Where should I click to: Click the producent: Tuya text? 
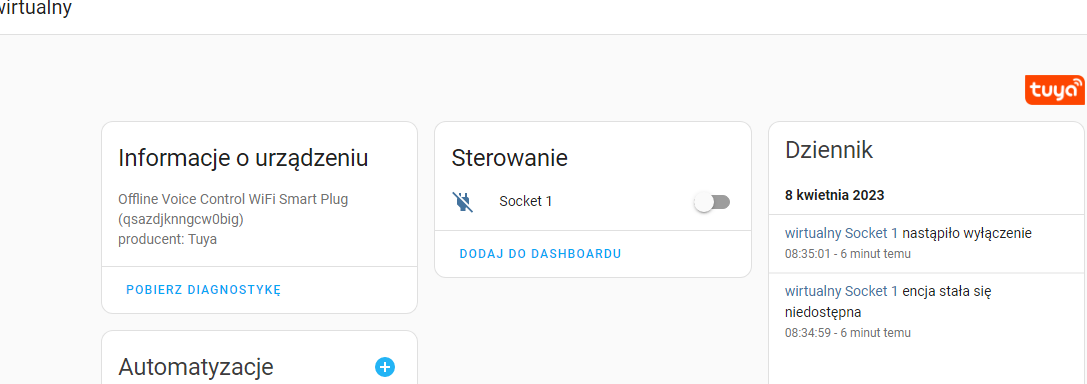tap(168, 240)
